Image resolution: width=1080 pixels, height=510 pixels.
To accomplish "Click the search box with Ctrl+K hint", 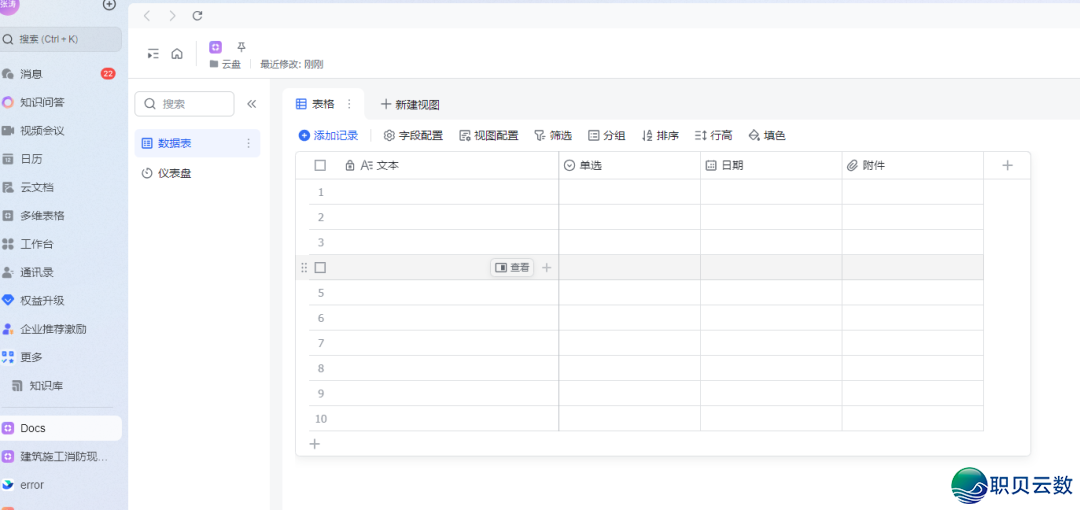I will 61,39.
